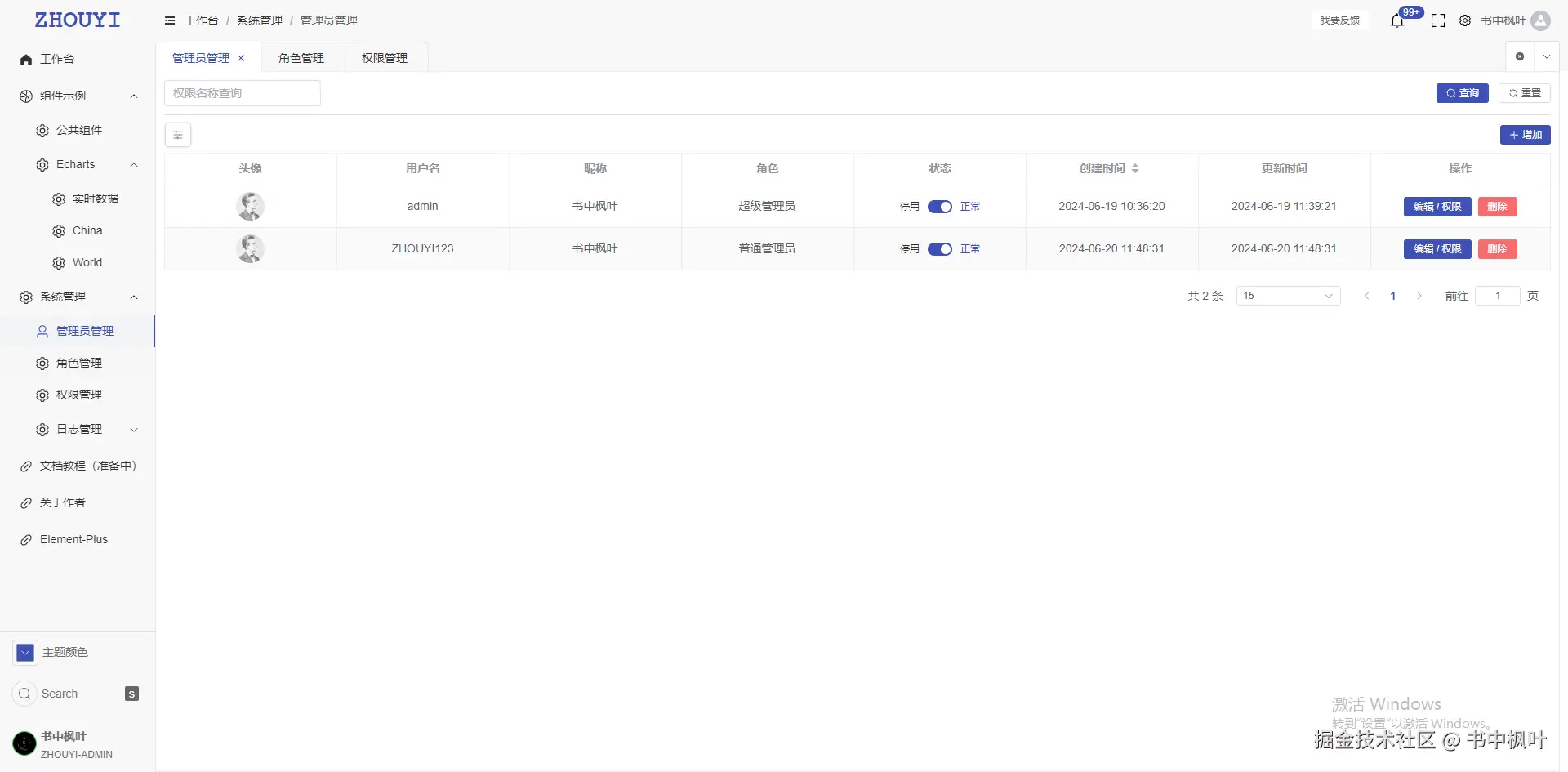The width and height of the screenshot is (1568, 772).
Task: Sort table by 创建时间 column
Action: [1135, 168]
